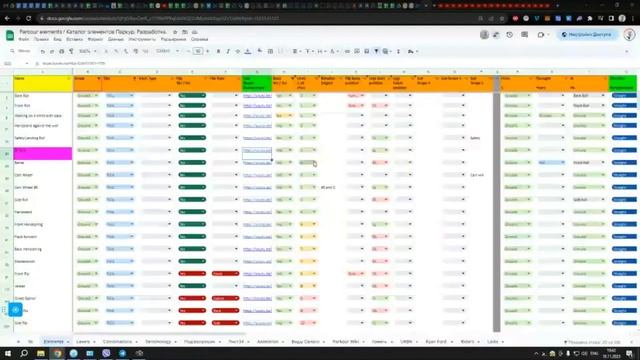Open File Explorer from the taskbar
Image resolution: width=640 pixels, height=360 pixels.
tap(41, 353)
